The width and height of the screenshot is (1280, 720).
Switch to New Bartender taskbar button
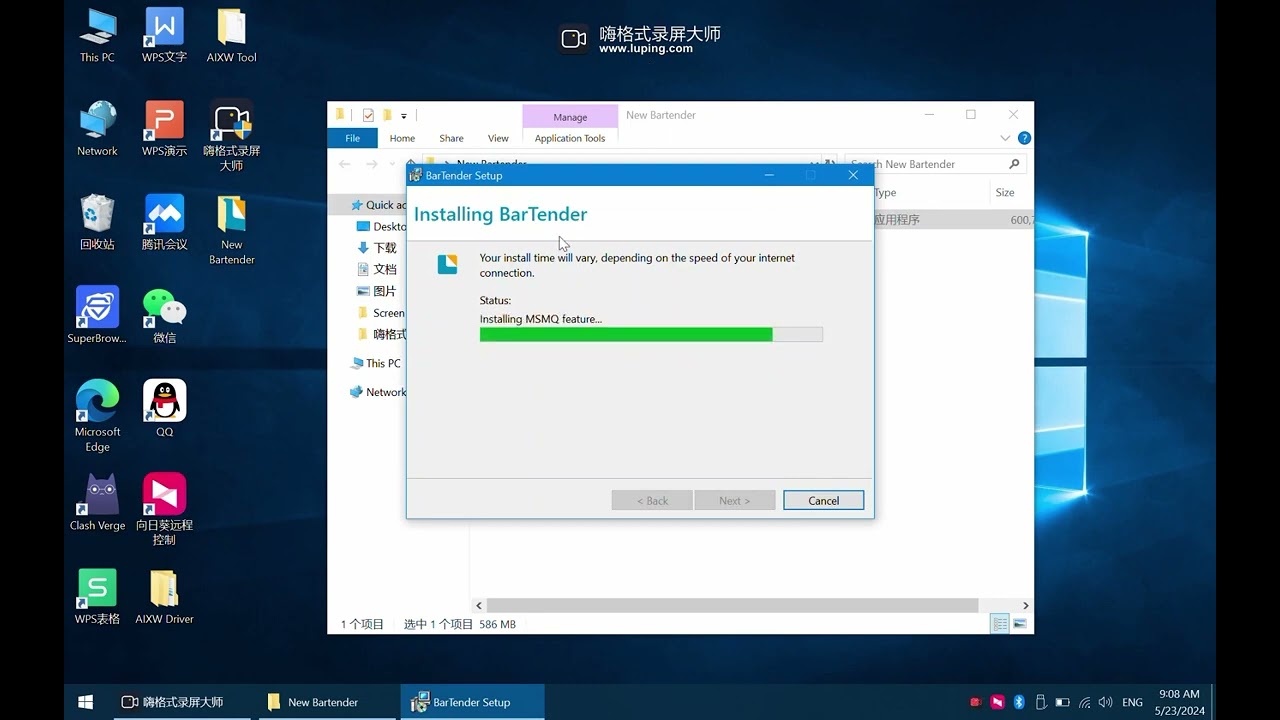pyautogui.click(x=325, y=702)
